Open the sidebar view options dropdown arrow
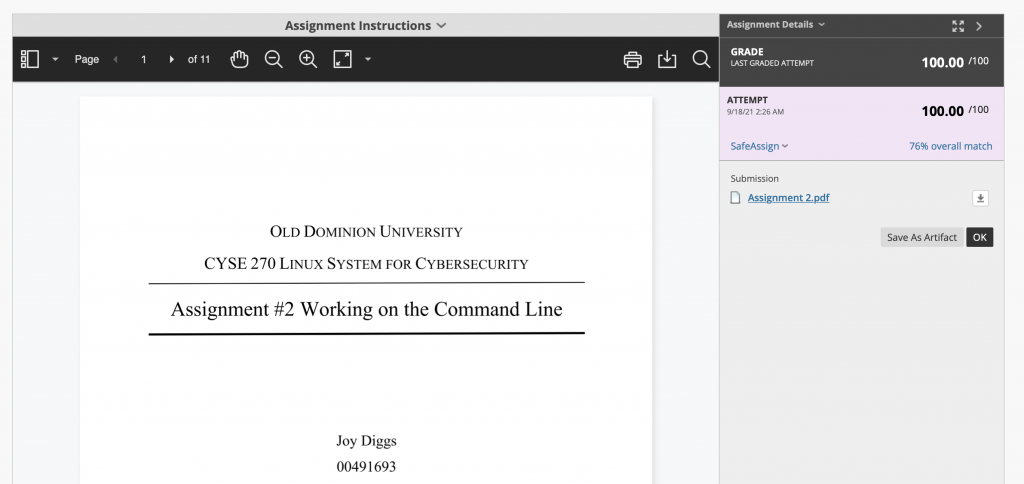Screen dimensions: 1024x484 pyautogui.click(x=55, y=59)
